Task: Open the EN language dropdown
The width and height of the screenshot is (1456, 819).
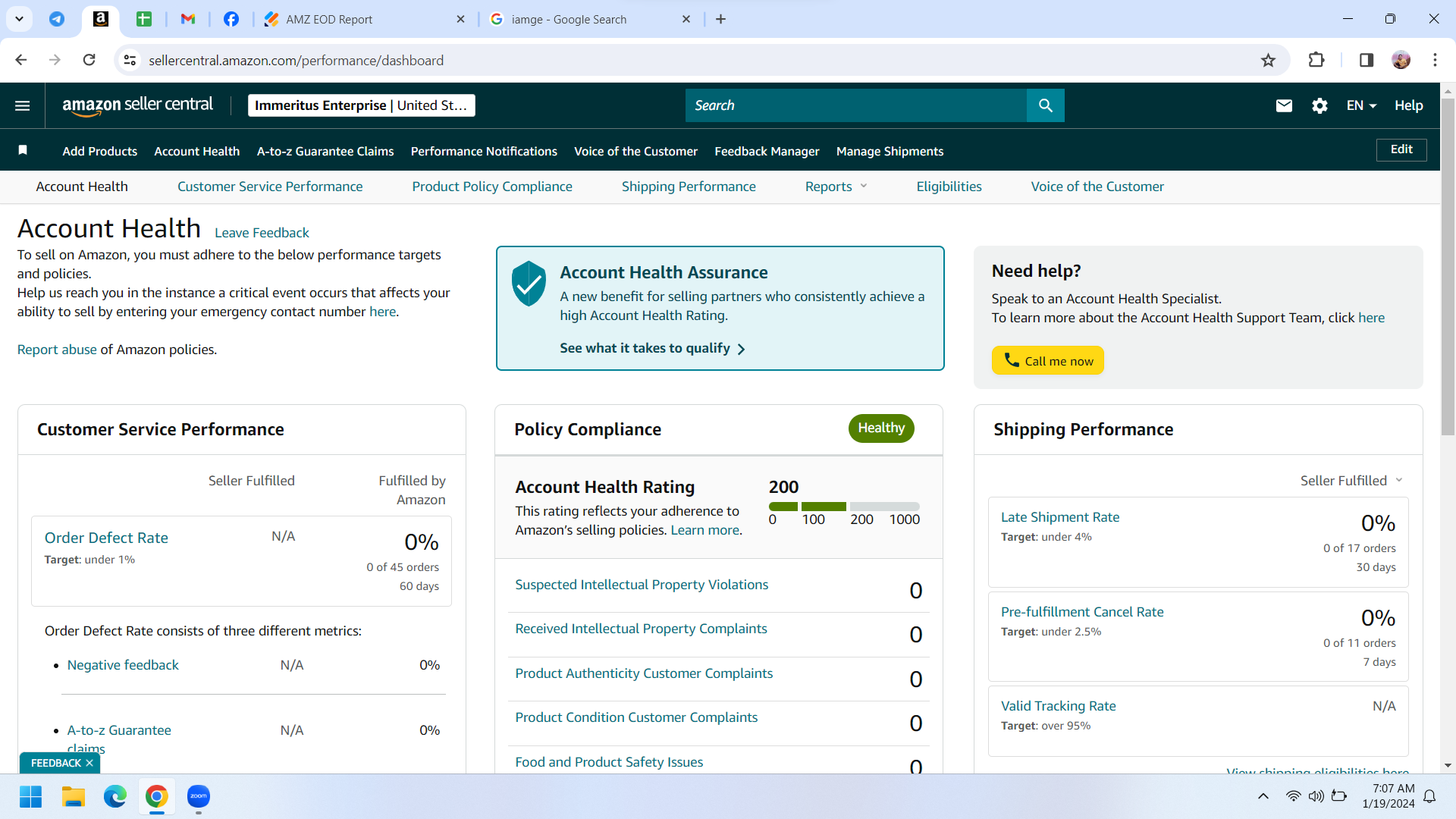Action: coord(1361,105)
